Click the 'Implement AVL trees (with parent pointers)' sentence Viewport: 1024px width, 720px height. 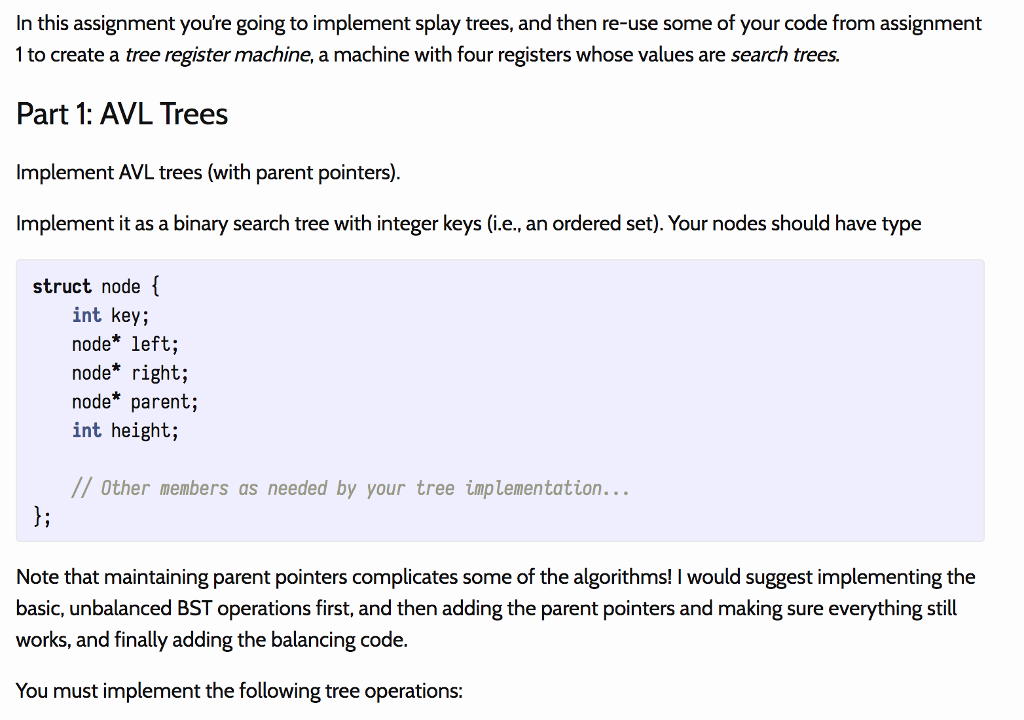pyautogui.click(x=208, y=172)
